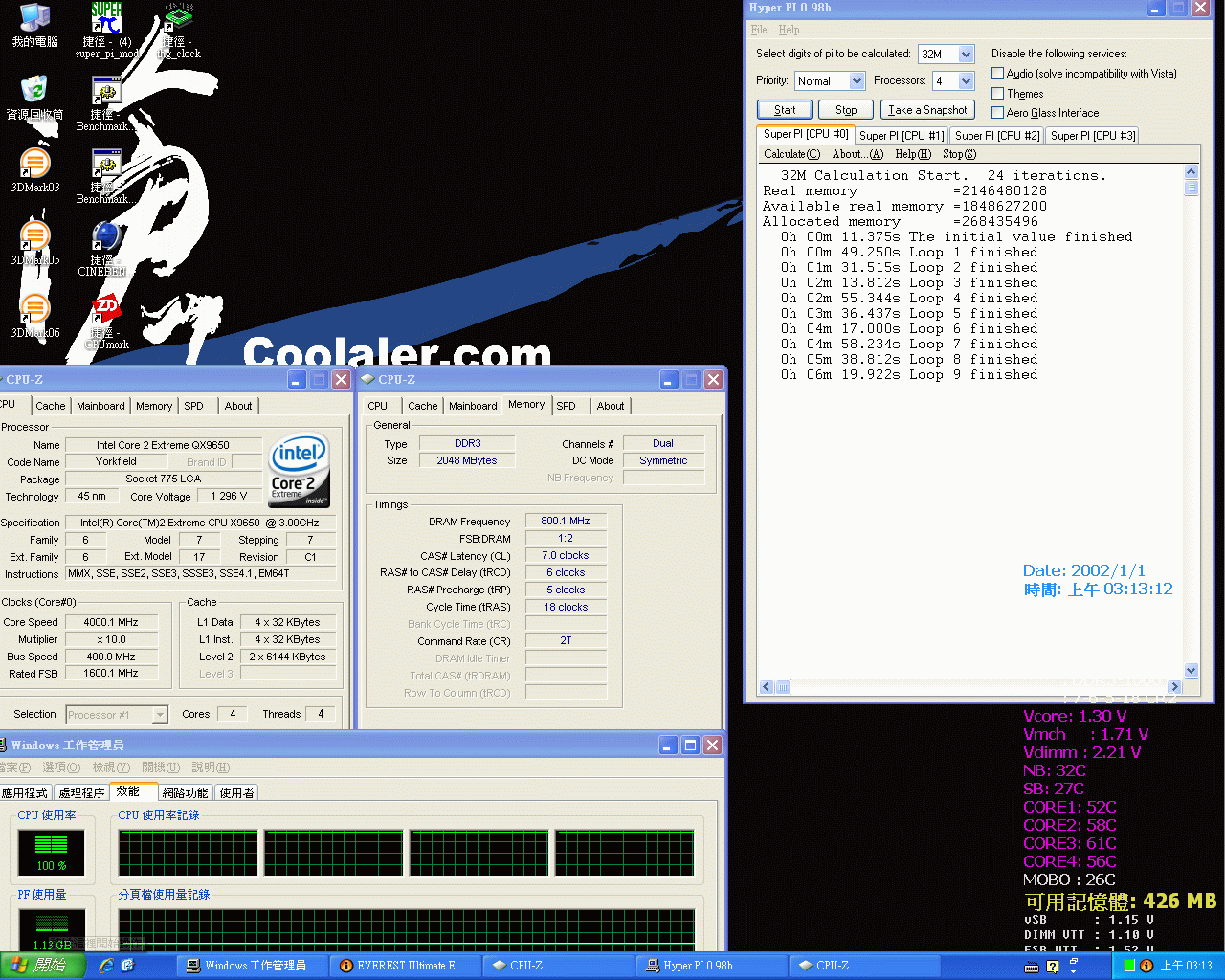Open the Stop(S) menu in Super PI
Screen dimensions: 1225x980
click(959, 154)
